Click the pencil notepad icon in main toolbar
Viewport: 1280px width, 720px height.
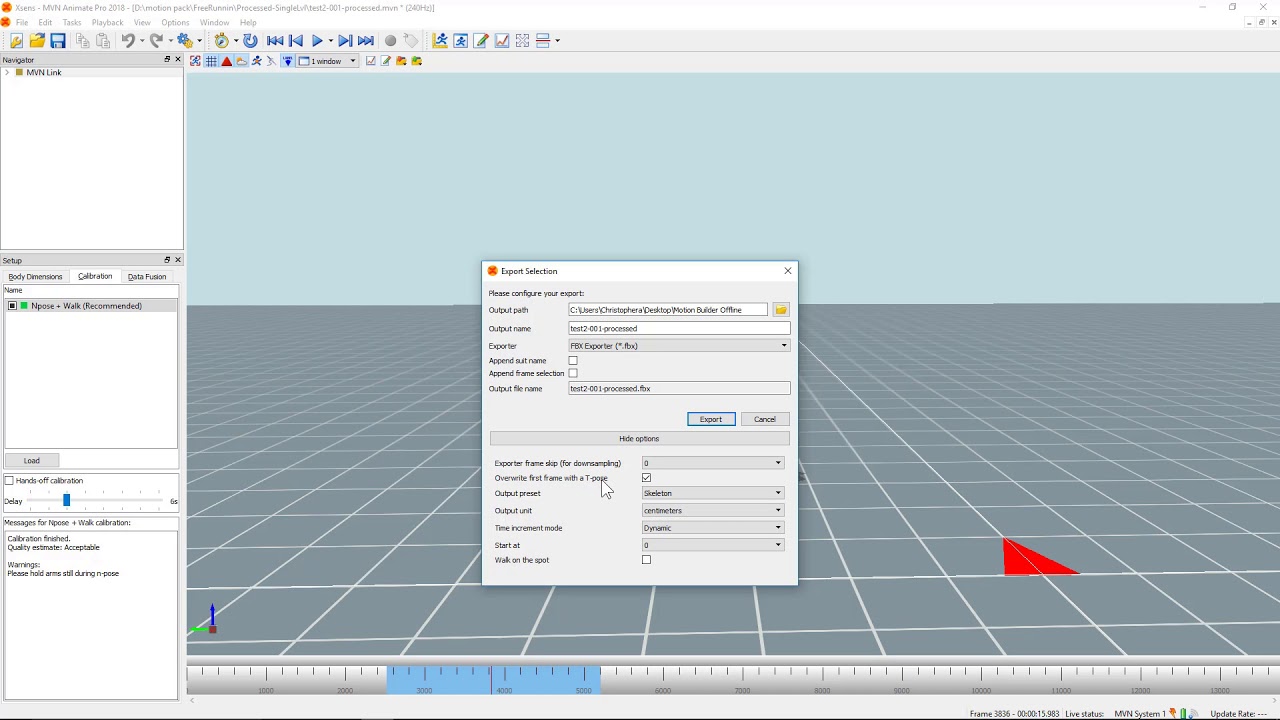click(481, 41)
